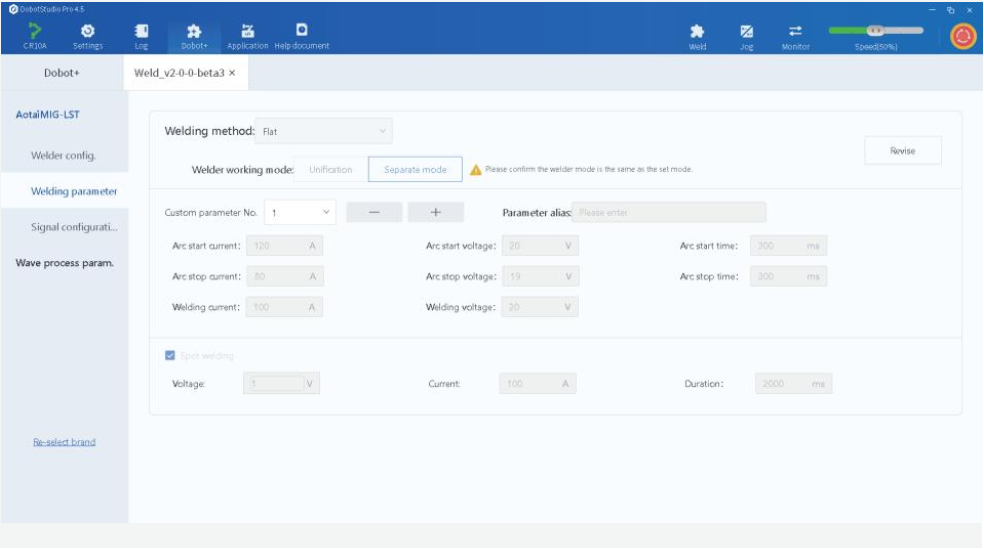Click the Revise button
The height and width of the screenshot is (549, 984).
click(x=902, y=151)
